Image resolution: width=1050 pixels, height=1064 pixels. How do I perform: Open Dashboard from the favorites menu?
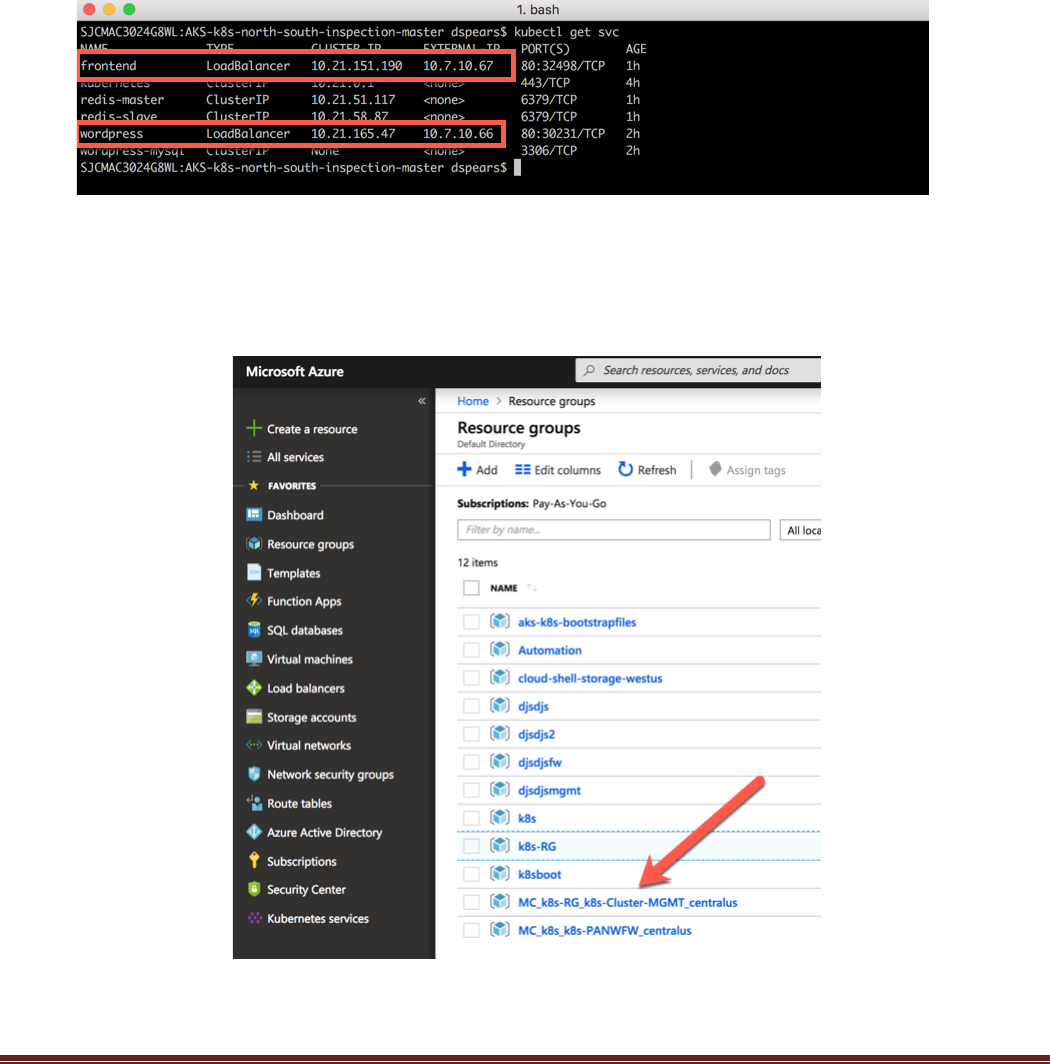(x=295, y=515)
